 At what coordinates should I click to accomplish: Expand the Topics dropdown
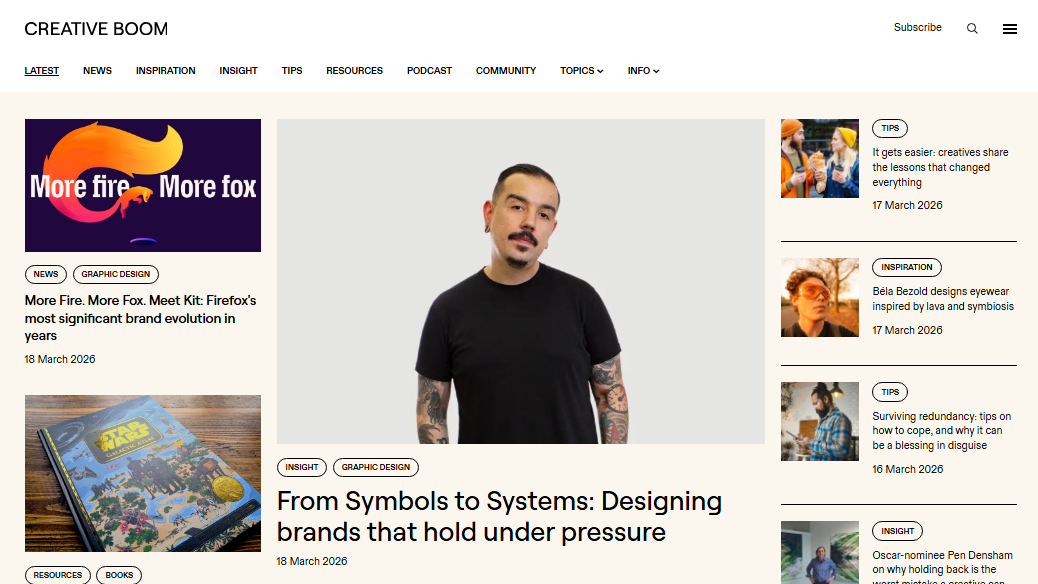click(581, 71)
